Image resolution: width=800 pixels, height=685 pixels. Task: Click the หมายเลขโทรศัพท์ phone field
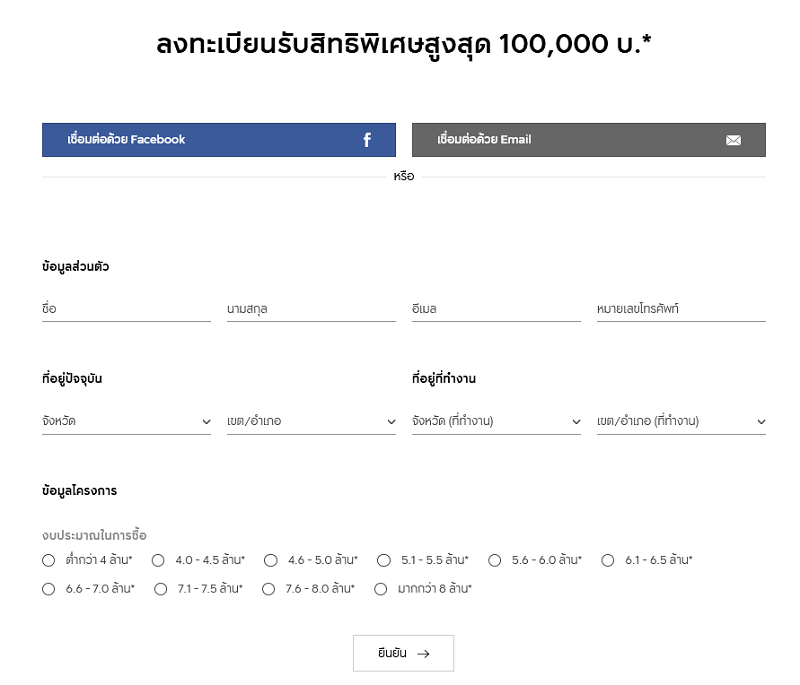[x=681, y=309]
